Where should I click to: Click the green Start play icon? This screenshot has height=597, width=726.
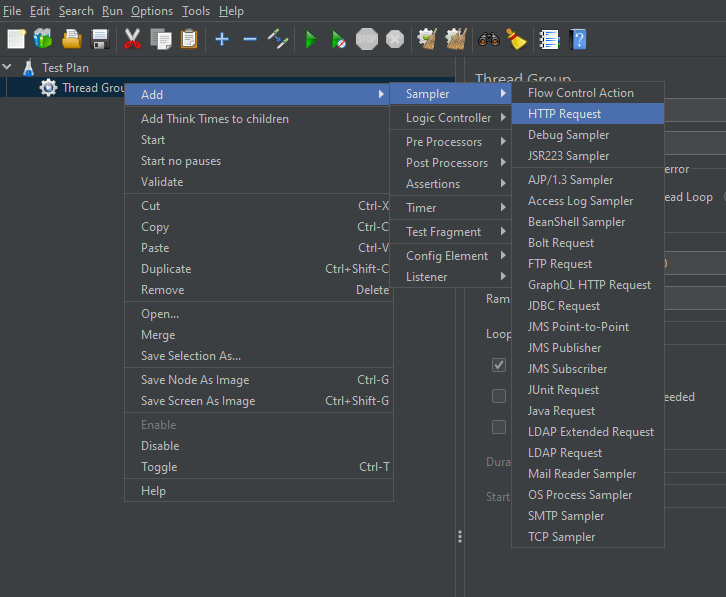coord(311,39)
